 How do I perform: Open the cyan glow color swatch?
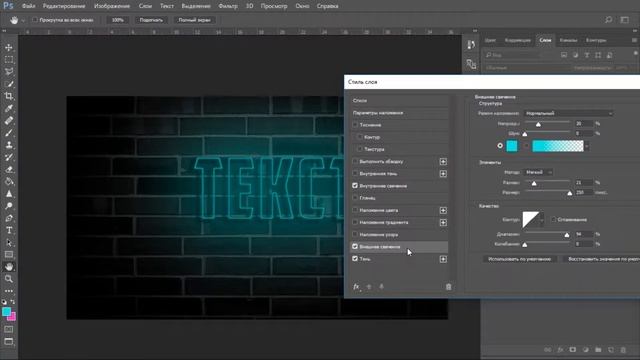[x=512, y=146]
